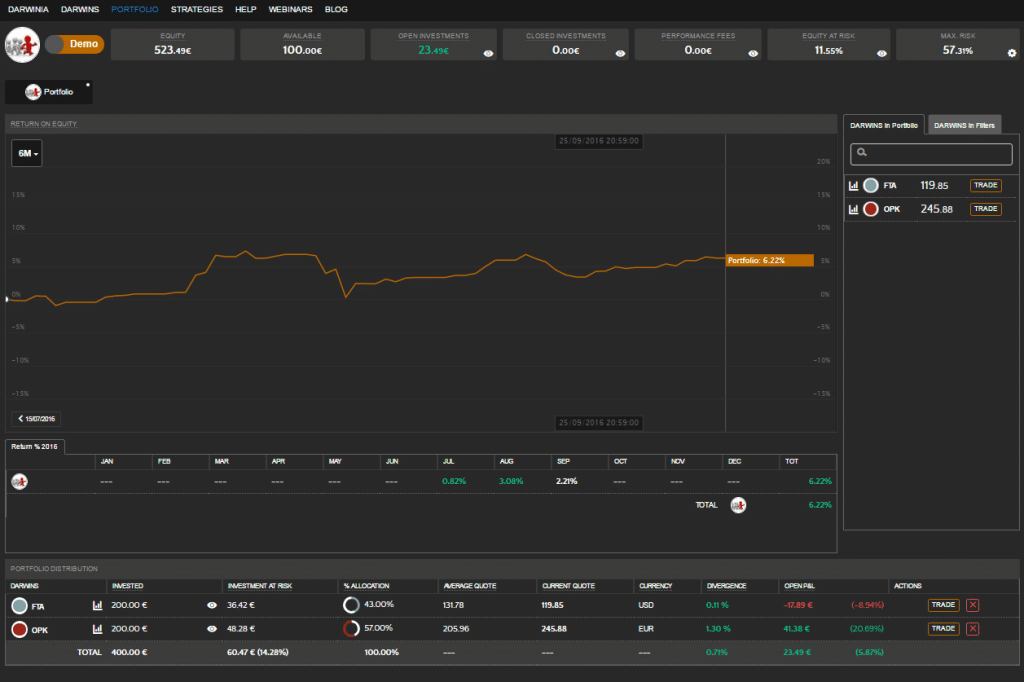1024x682 pixels.
Task: Click the chart icon beside FTA in sidebar
Action: tap(854, 185)
